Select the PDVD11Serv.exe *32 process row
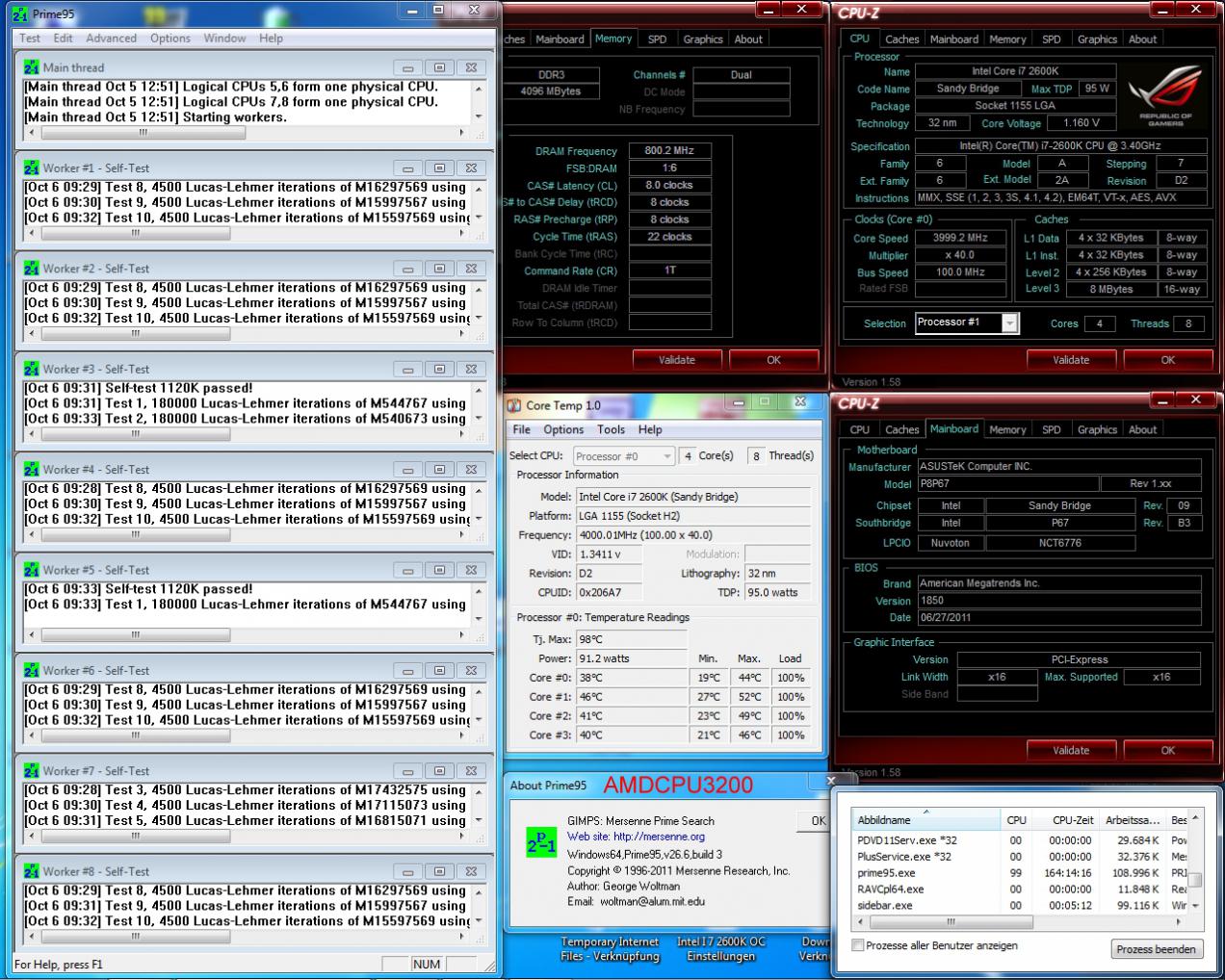 click(x=1020, y=840)
